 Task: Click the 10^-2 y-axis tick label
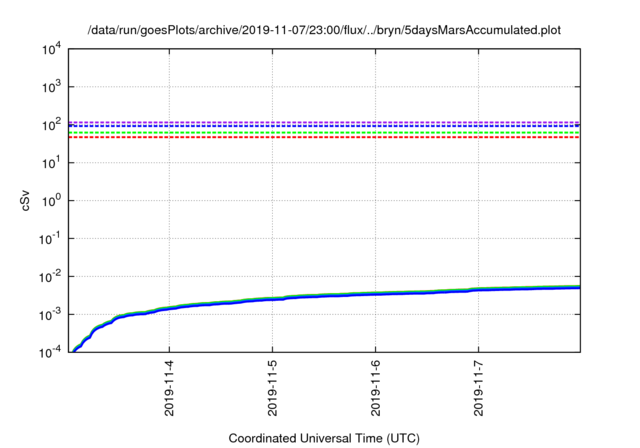click(x=51, y=277)
